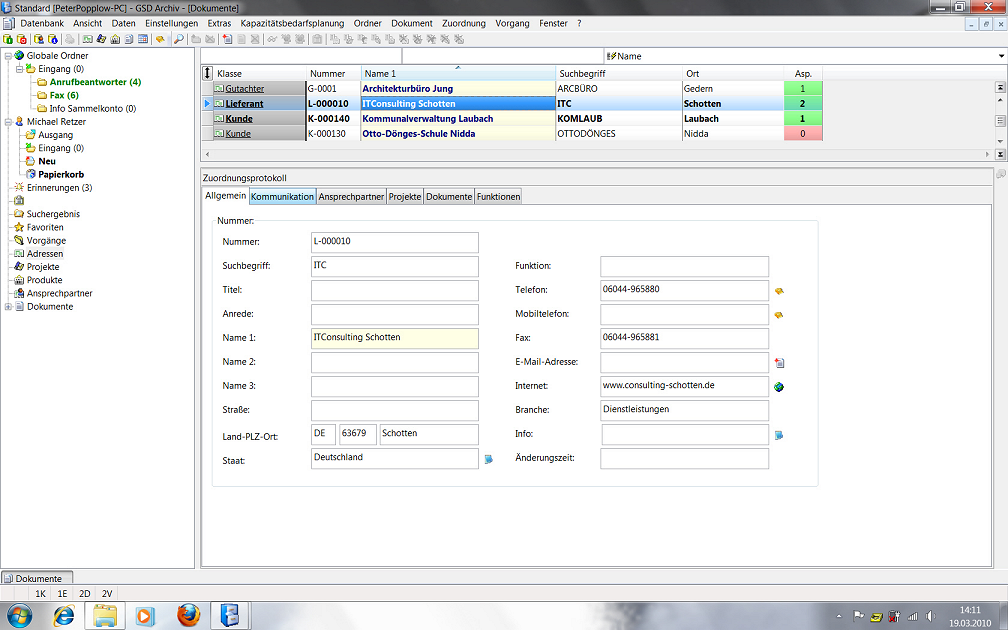Click the horizontal scrollbar below address grid

[x=597, y=154]
